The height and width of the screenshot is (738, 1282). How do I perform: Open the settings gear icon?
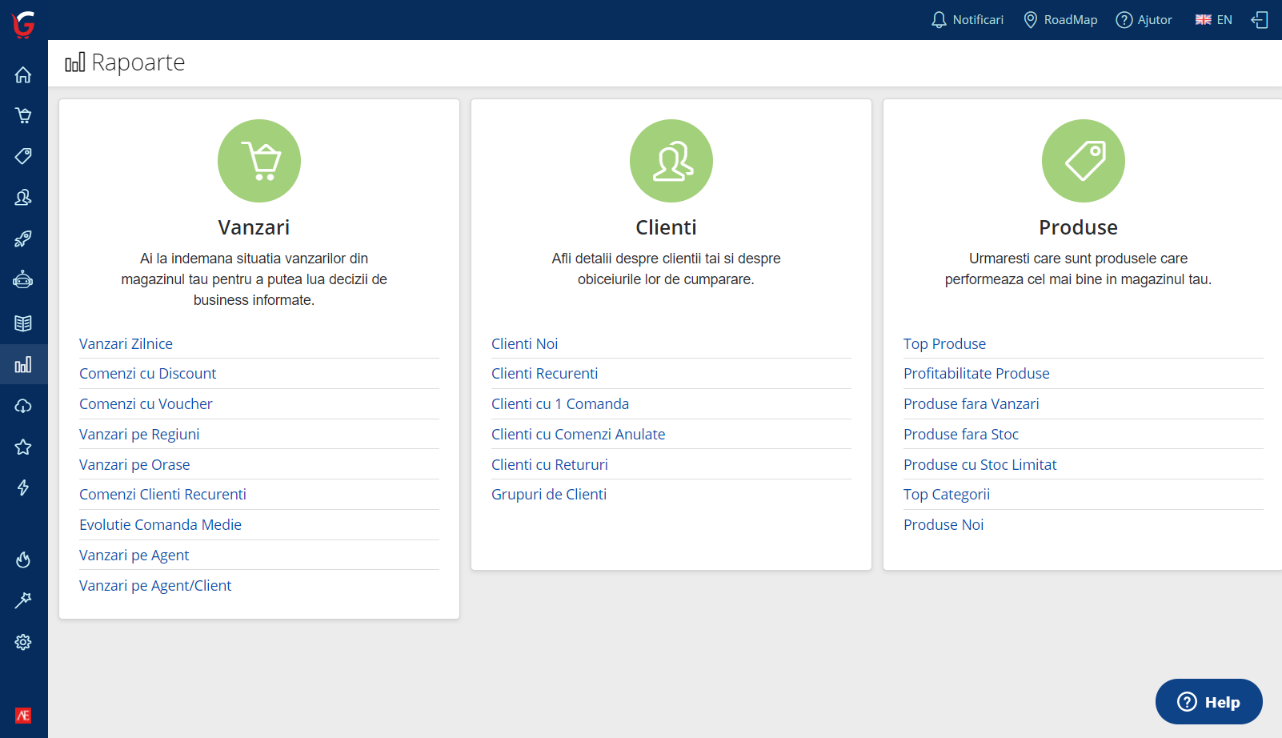23,642
